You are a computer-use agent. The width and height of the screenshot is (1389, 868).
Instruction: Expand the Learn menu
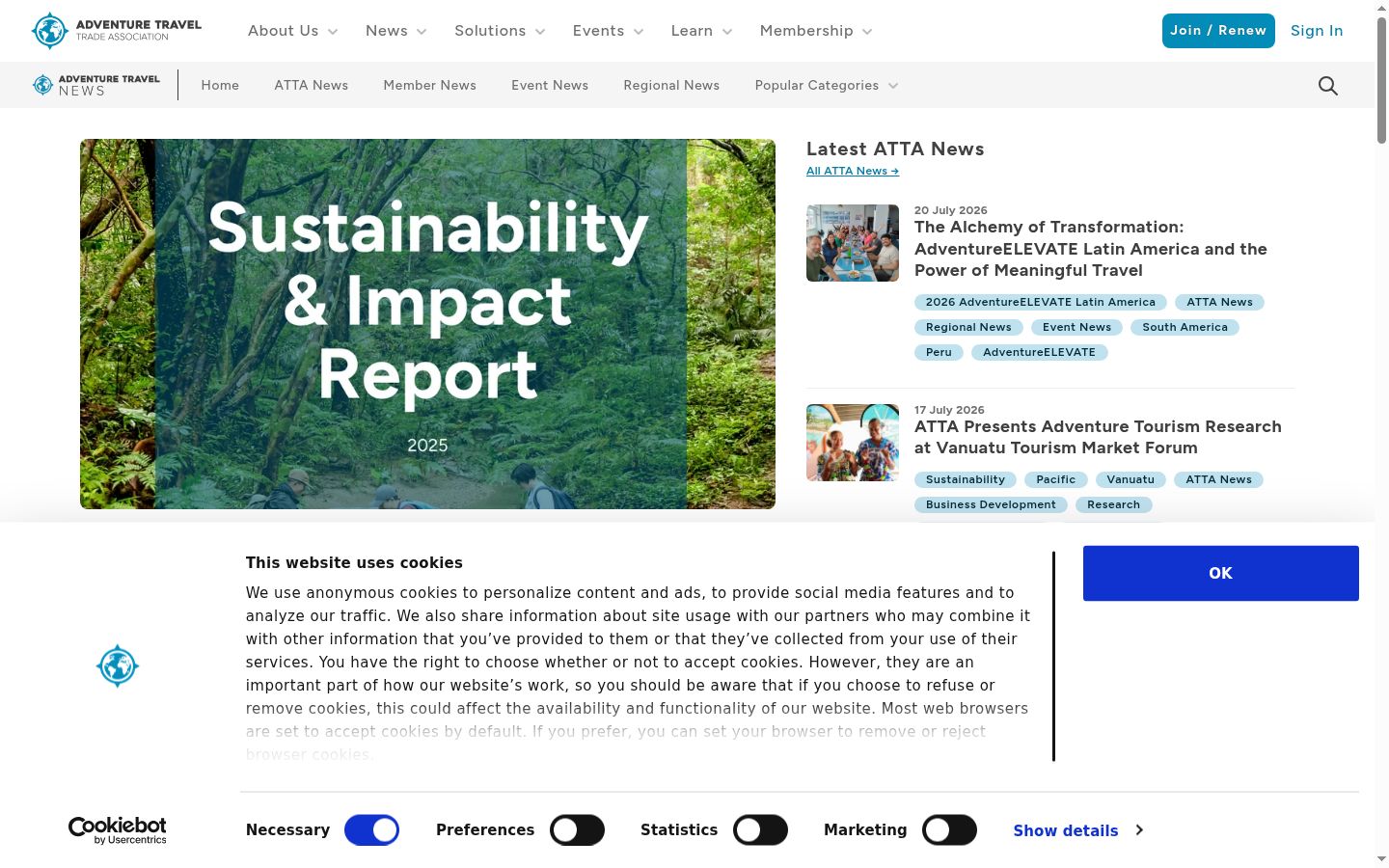click(702, 31)
